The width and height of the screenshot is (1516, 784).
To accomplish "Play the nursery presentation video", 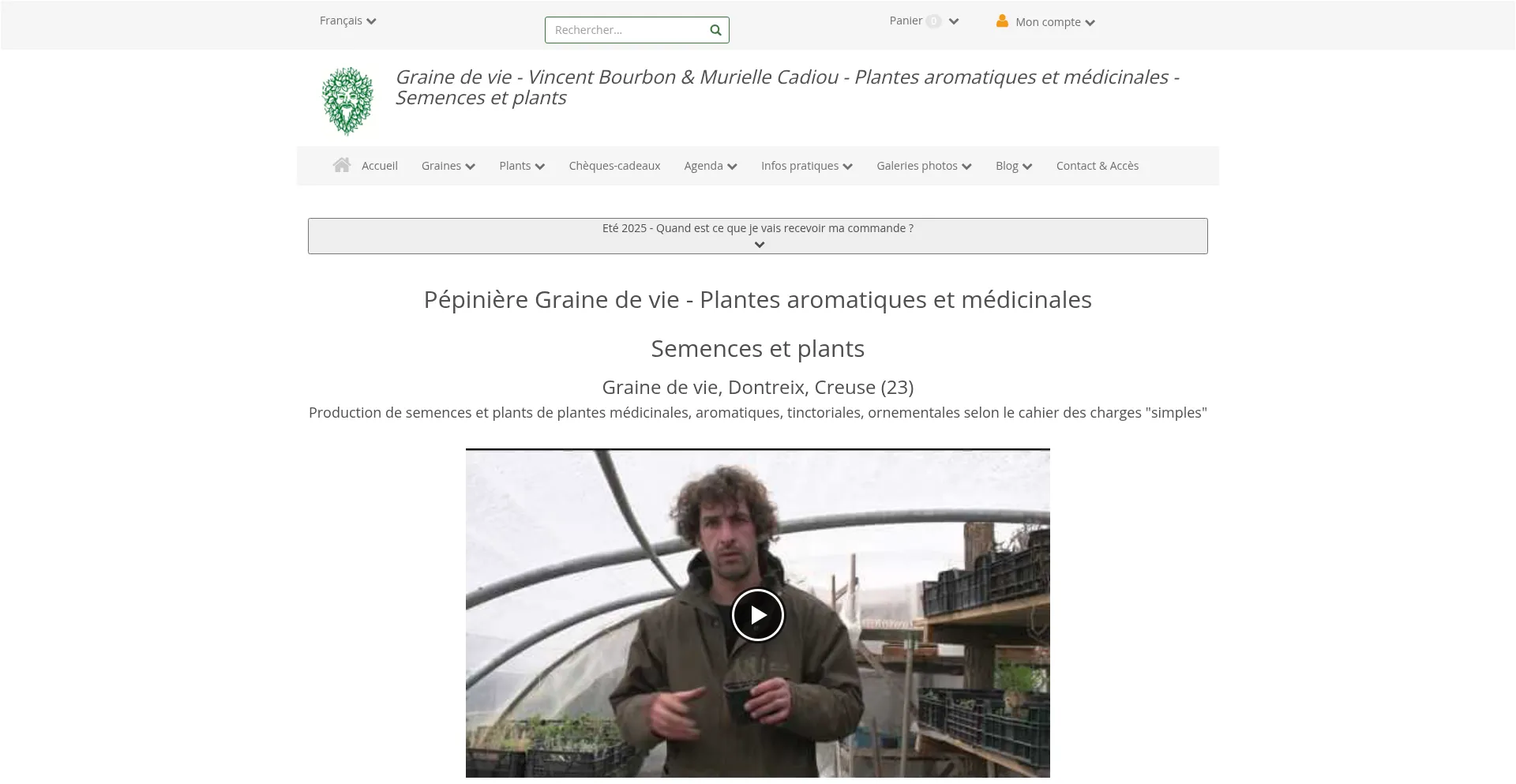I will pyautogui.click(x=757, y=615).
